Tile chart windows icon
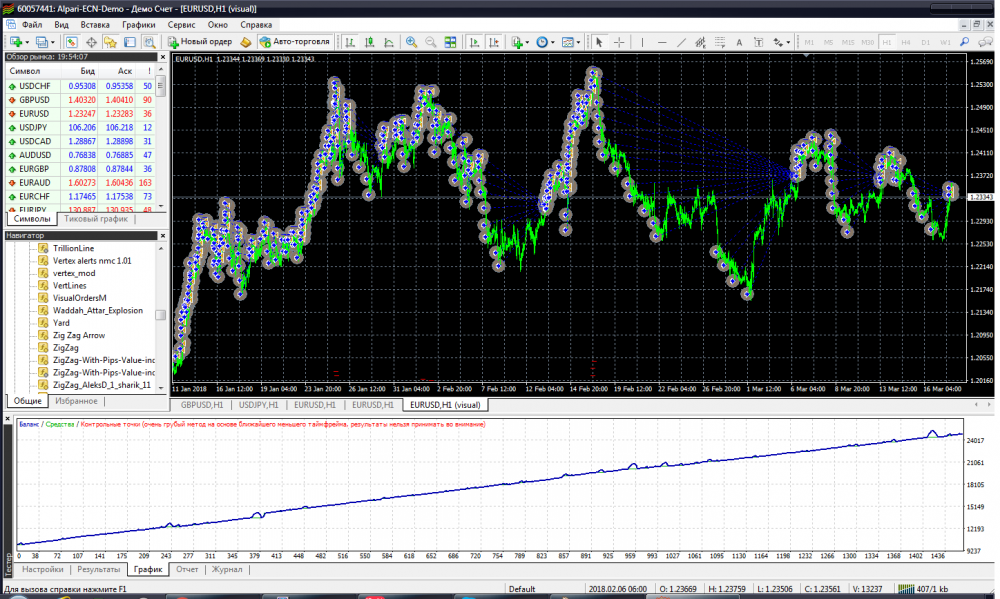1000x599 pixels. 450,42
